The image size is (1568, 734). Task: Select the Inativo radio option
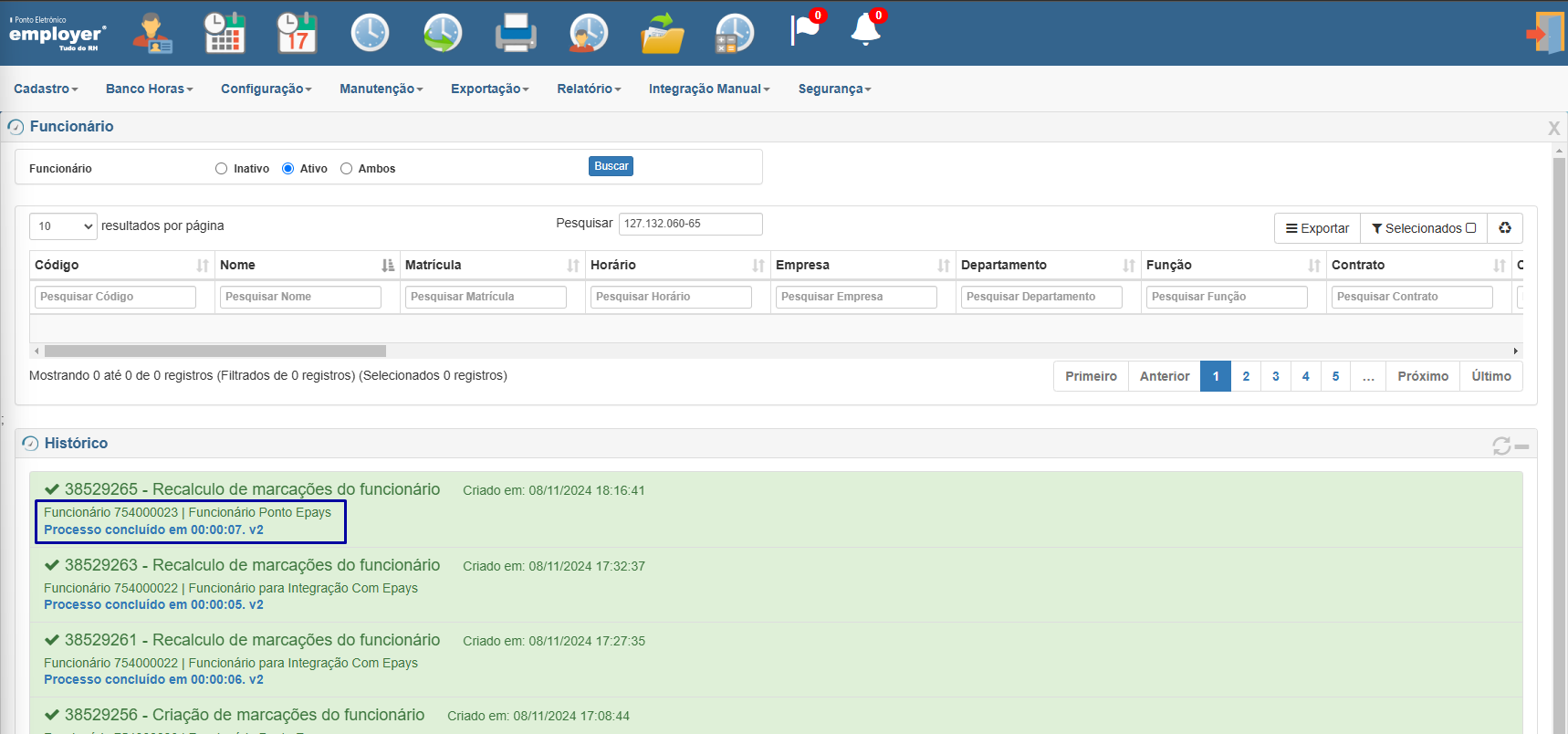[221, 168]
